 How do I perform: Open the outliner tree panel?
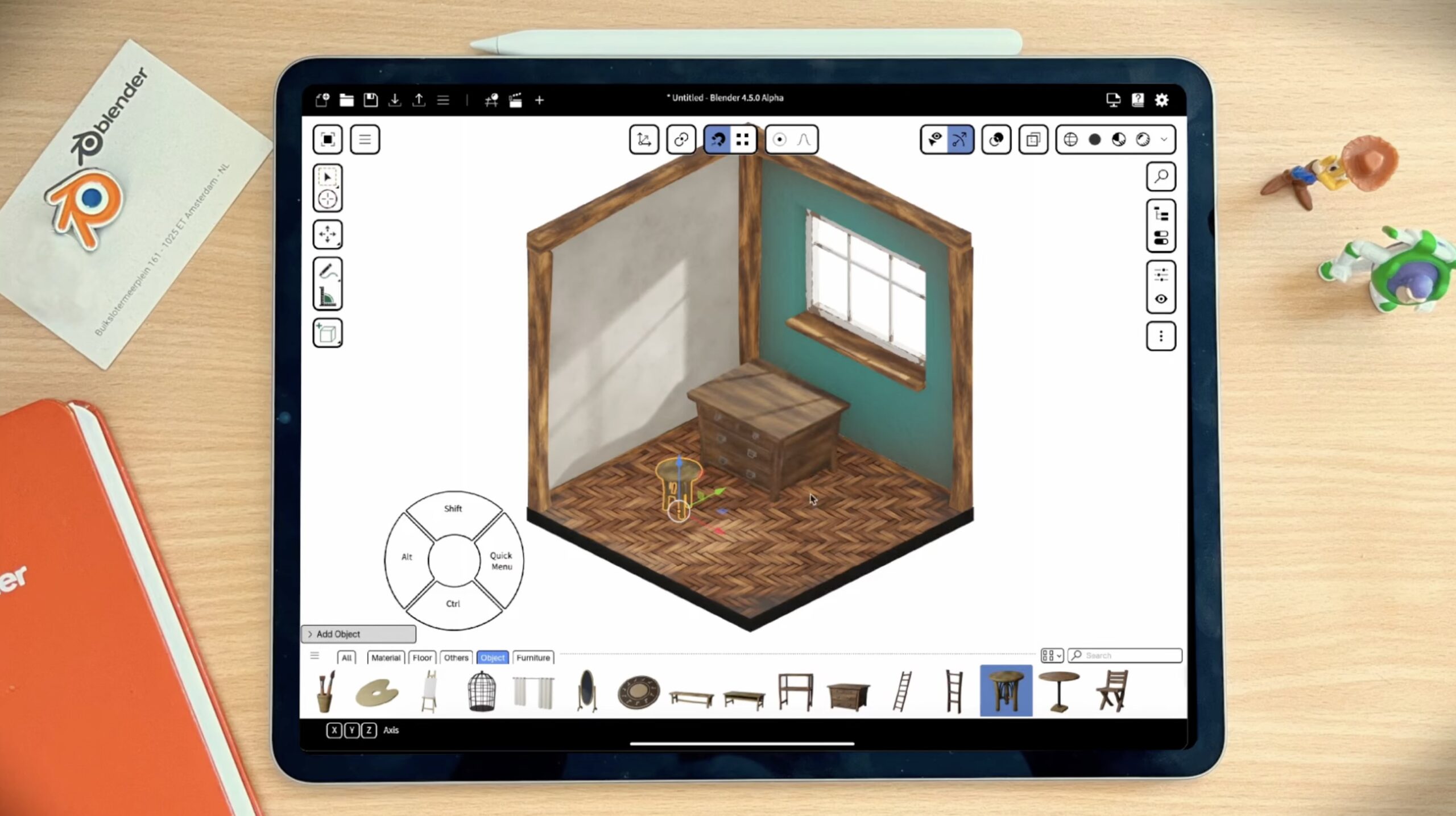(x=1160, y=214)
